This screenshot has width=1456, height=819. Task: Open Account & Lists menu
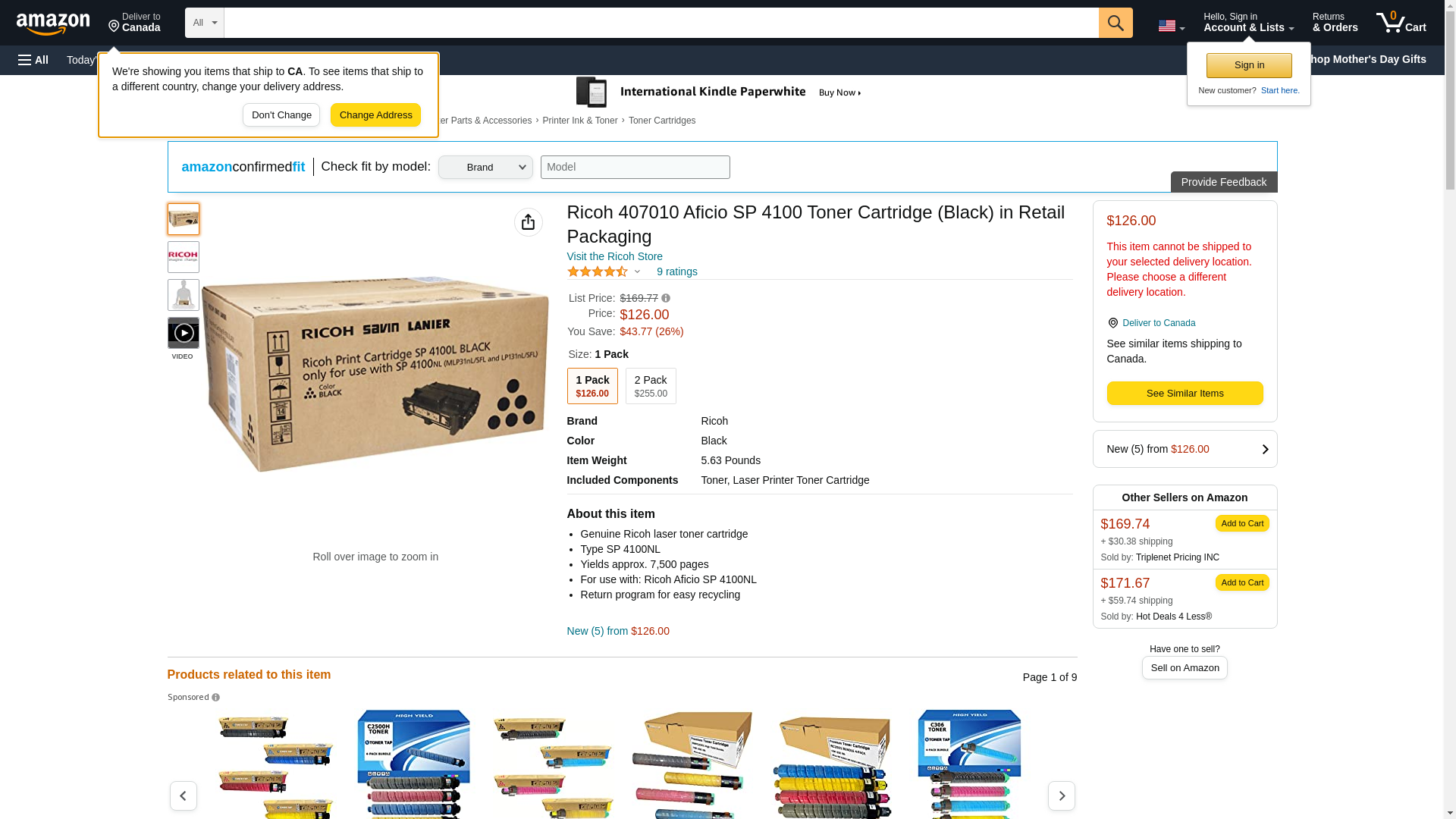(1248, 23)
